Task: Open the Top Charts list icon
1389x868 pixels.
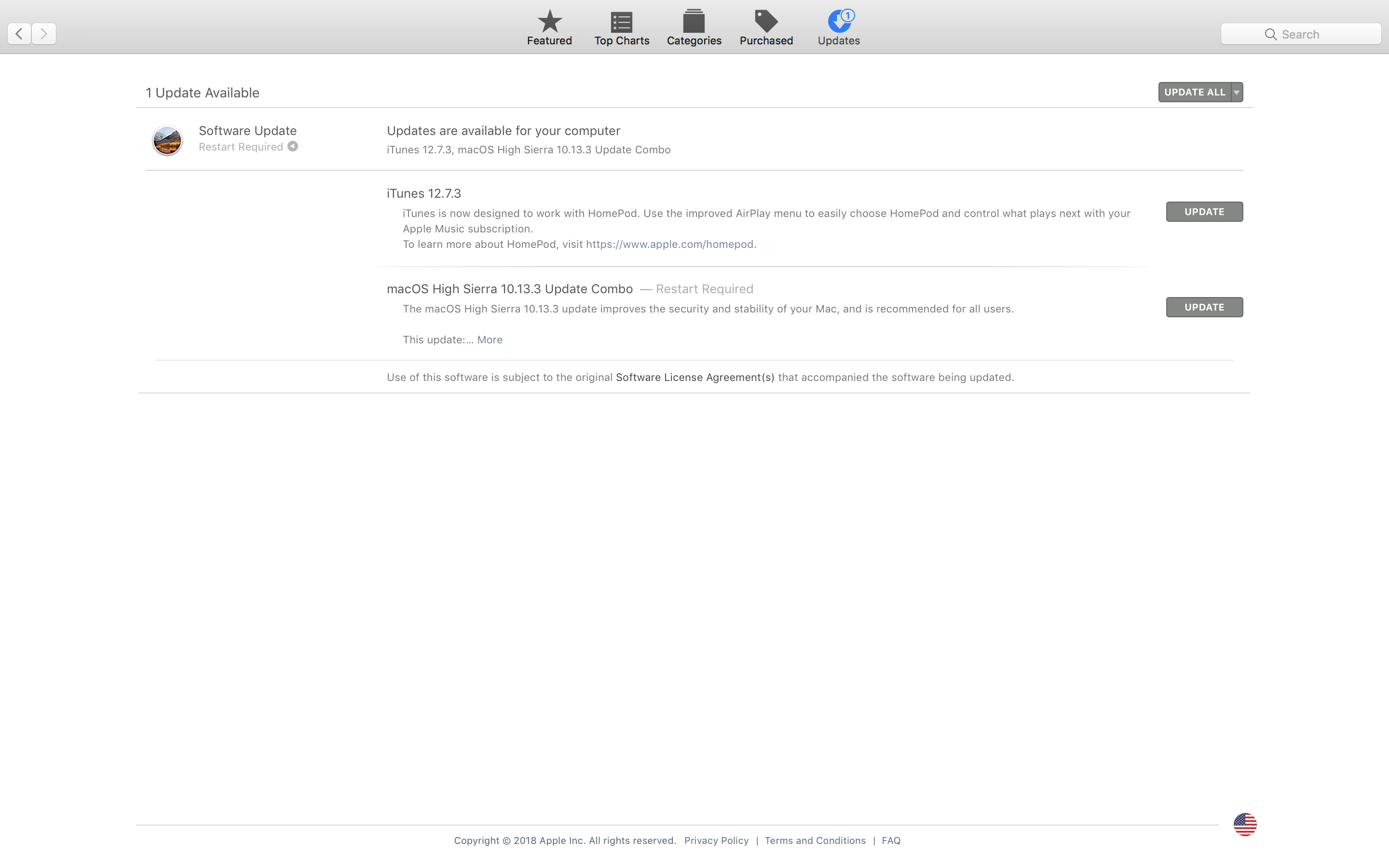Action: tap(622, 22)
